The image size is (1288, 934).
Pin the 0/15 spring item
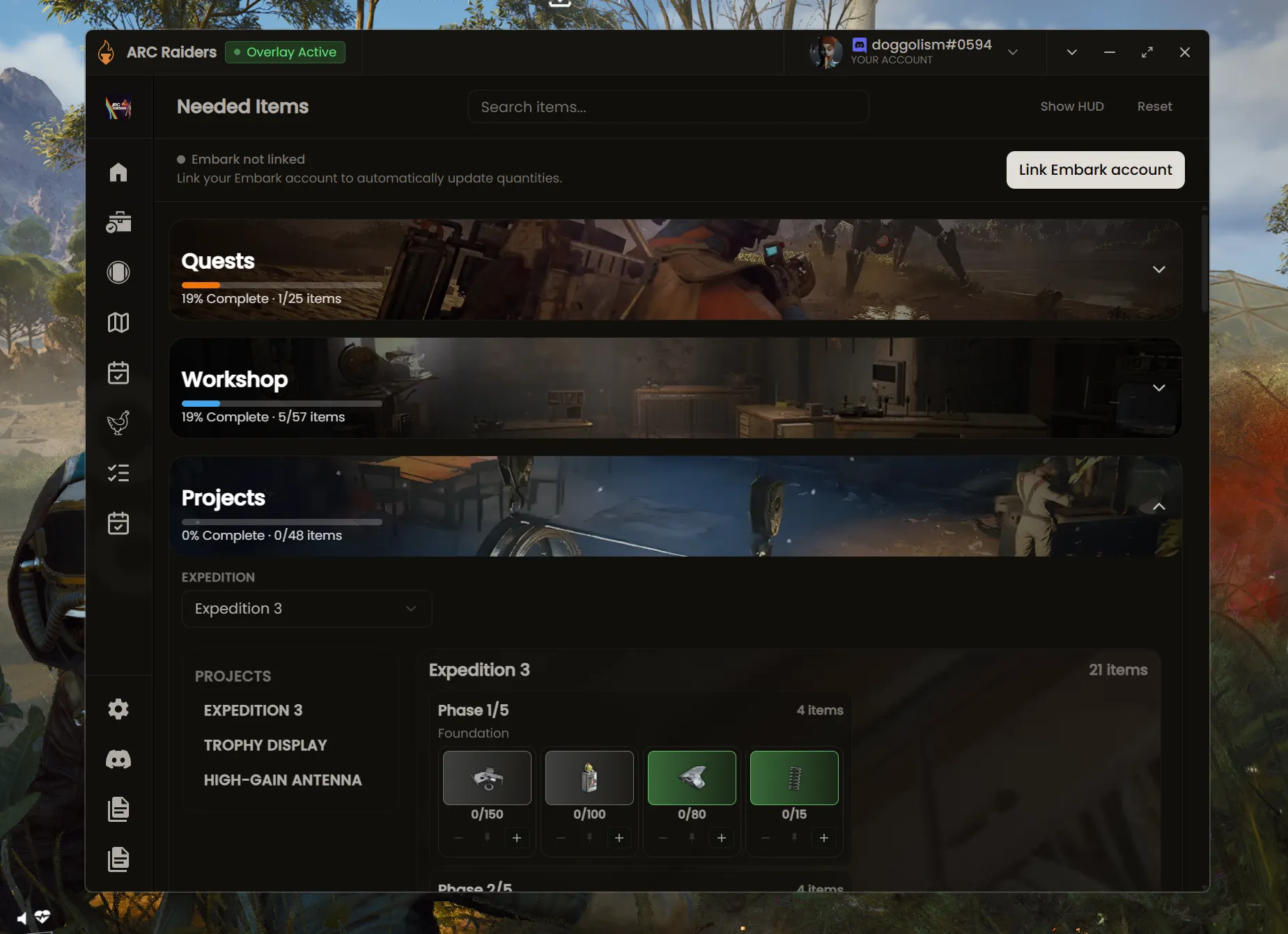(x=794, y=837)
